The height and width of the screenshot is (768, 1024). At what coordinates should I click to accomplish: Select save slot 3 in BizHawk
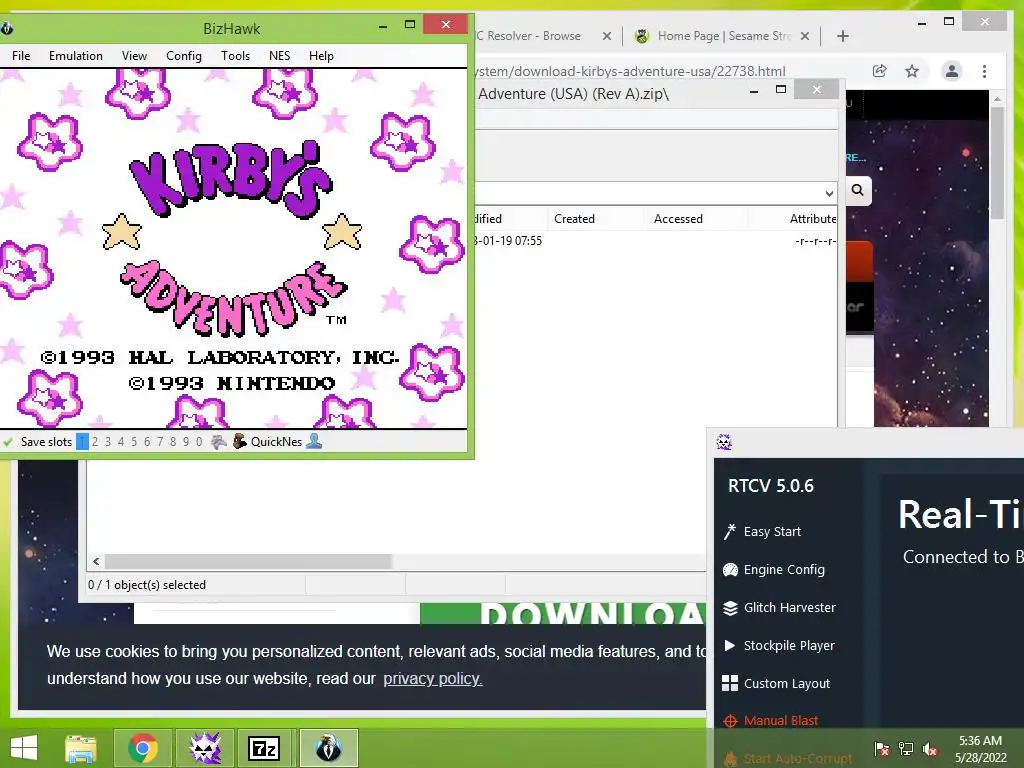click(108, 441)
